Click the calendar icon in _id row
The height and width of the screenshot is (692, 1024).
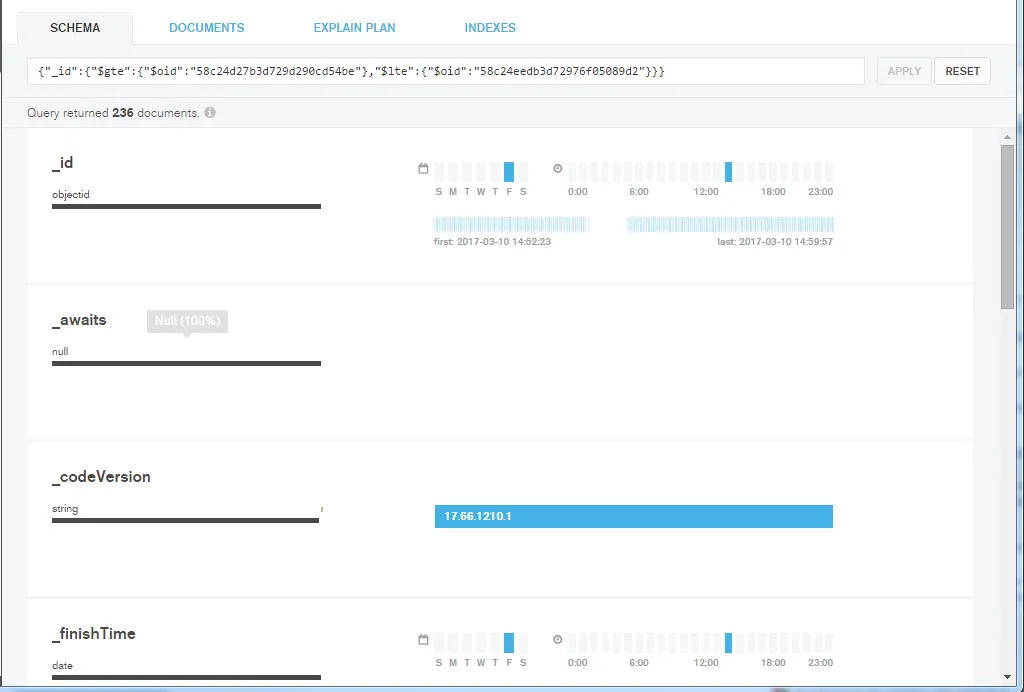point(423,169)
